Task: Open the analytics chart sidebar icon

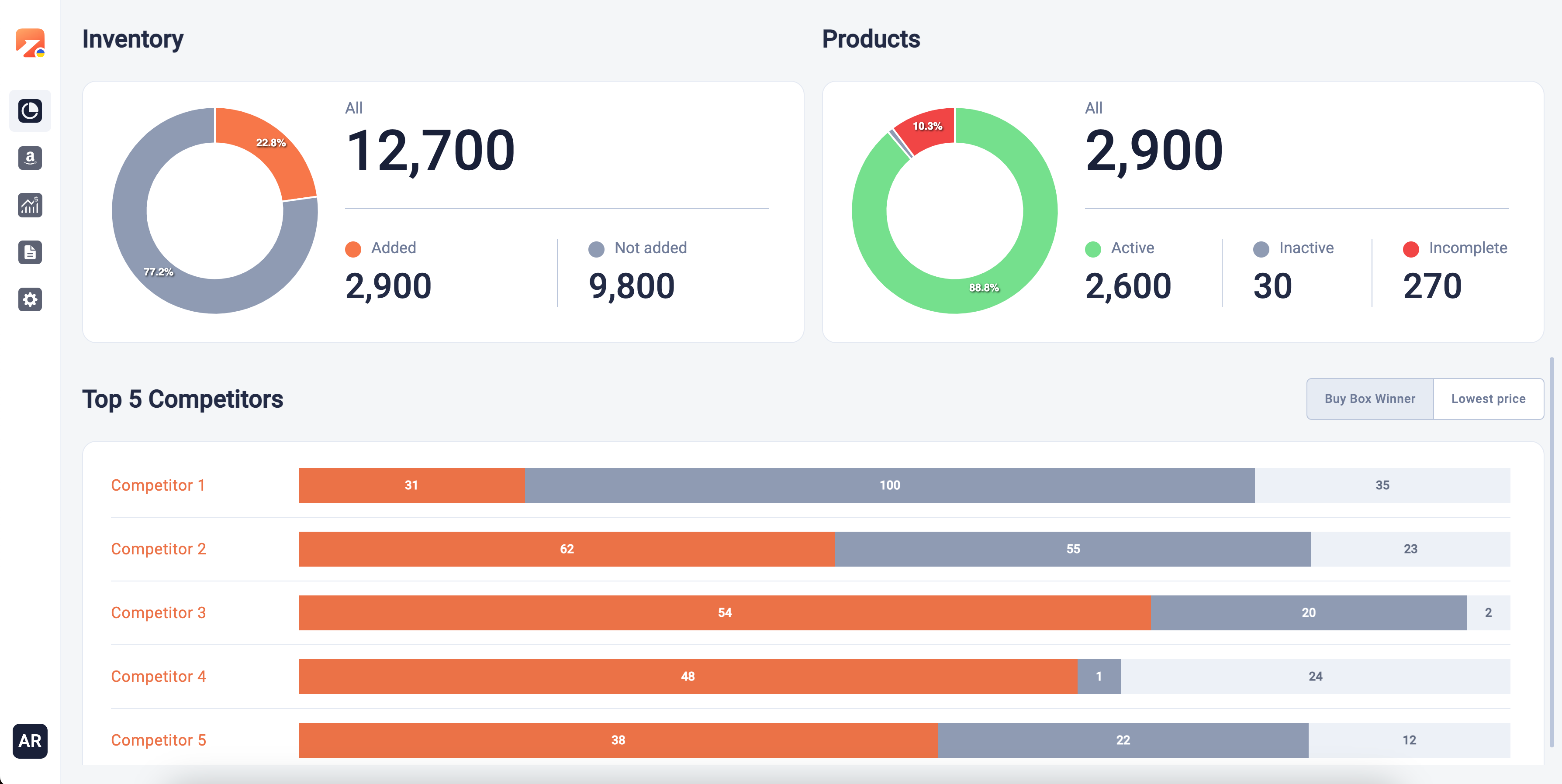Action: (30, 206)
